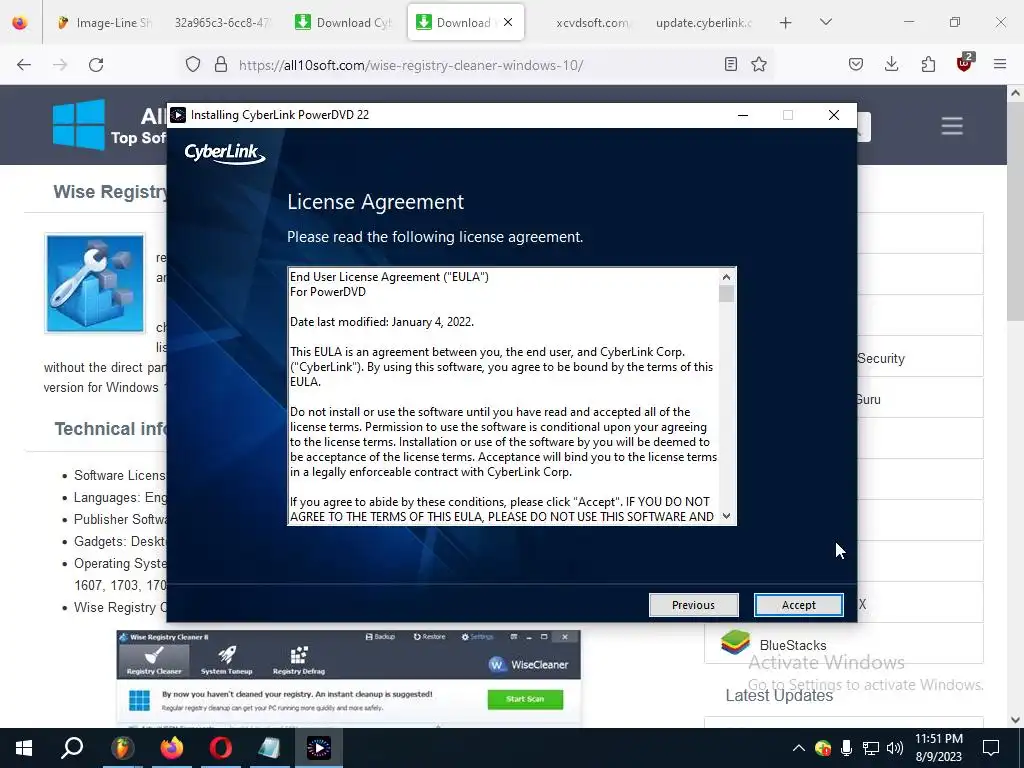Click the EULA scrollbar down arrow
The height and width of the screenshot is (768, 1024).
tap(726, 516)
